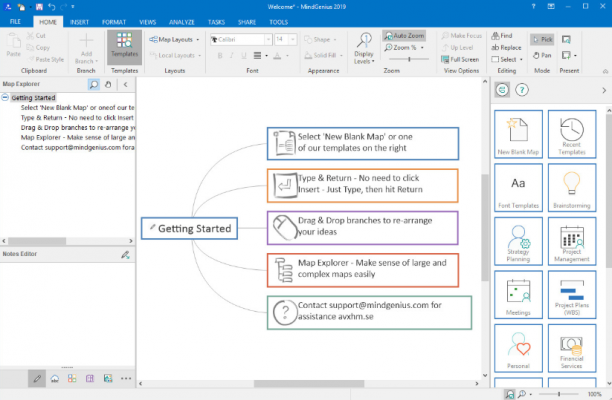Select the Strategy Planning template
This screenshot has height=400, width=612.
[518, 241]
